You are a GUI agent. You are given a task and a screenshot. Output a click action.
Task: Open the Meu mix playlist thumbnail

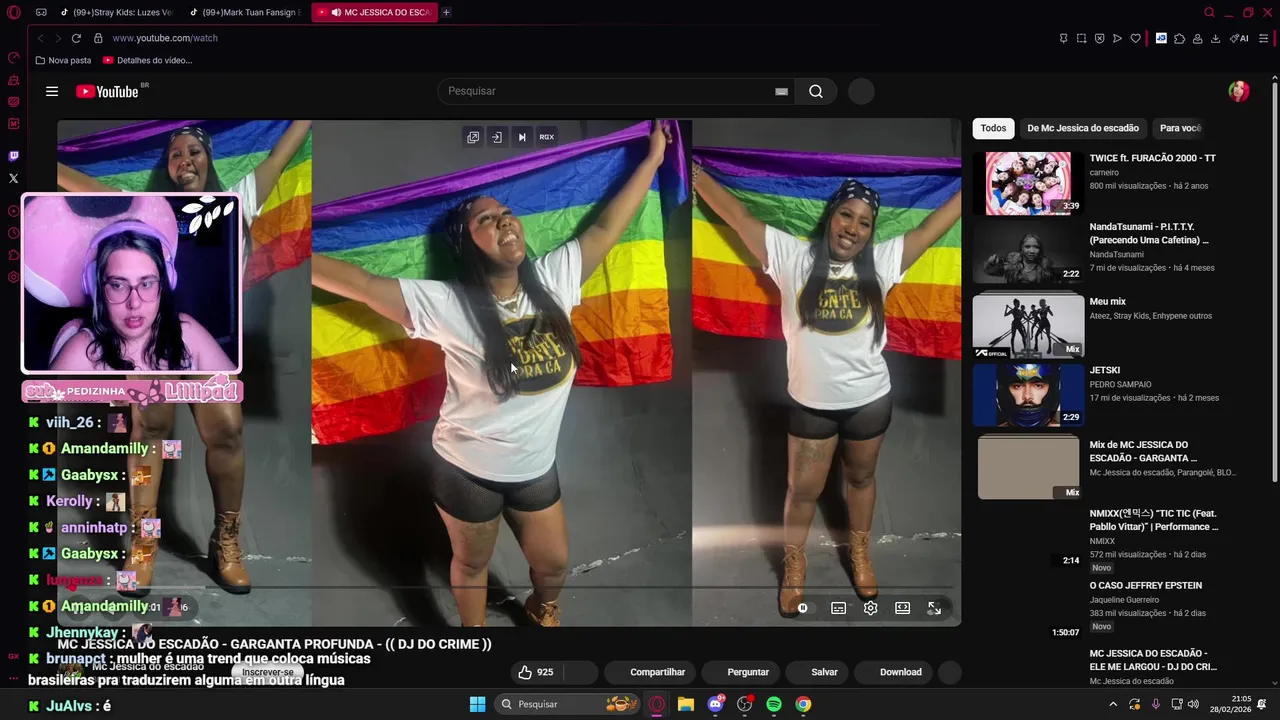click(x=1028, y=325)
